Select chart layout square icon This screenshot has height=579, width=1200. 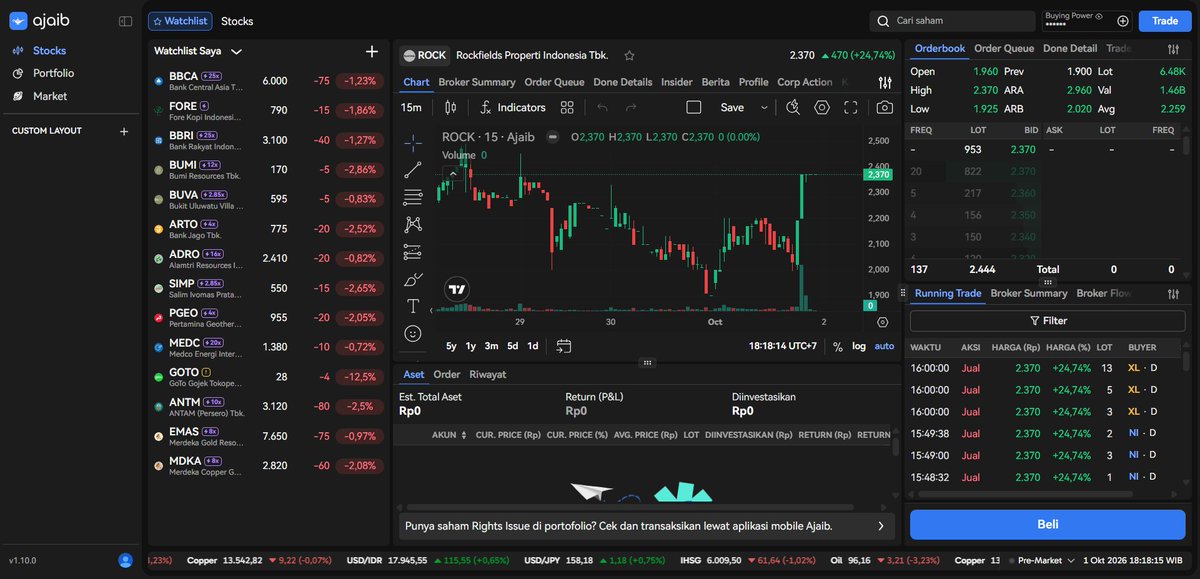click(x=694, y=107)
